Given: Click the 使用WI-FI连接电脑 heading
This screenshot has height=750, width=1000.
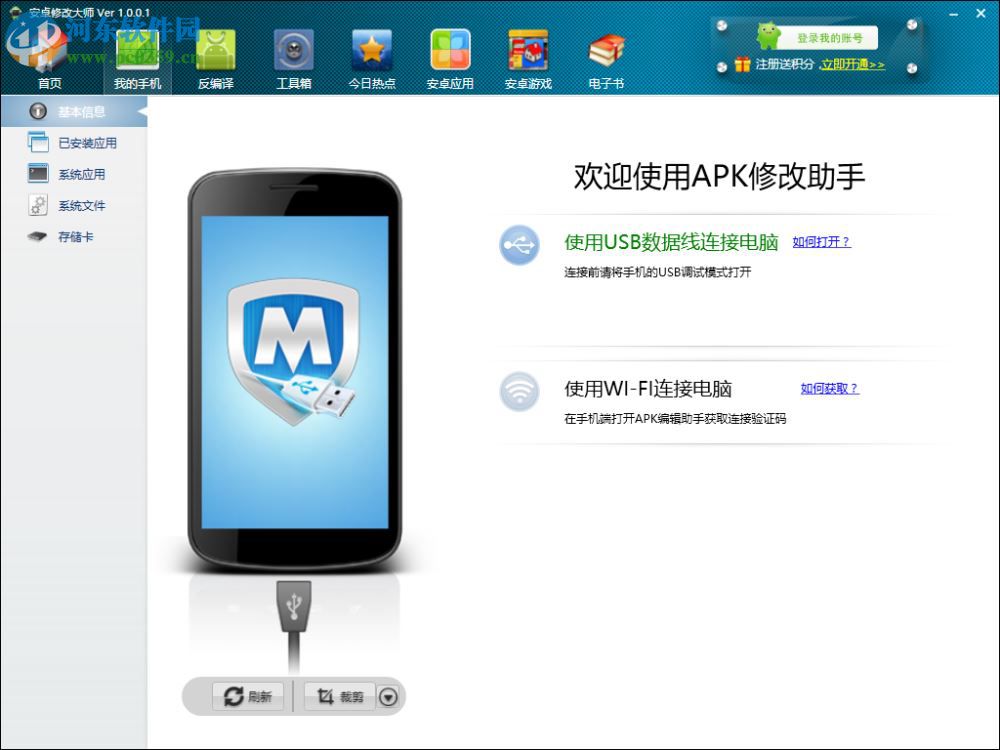Looking at the screenshot, I should pyautogui.click(x=648, y=389).
